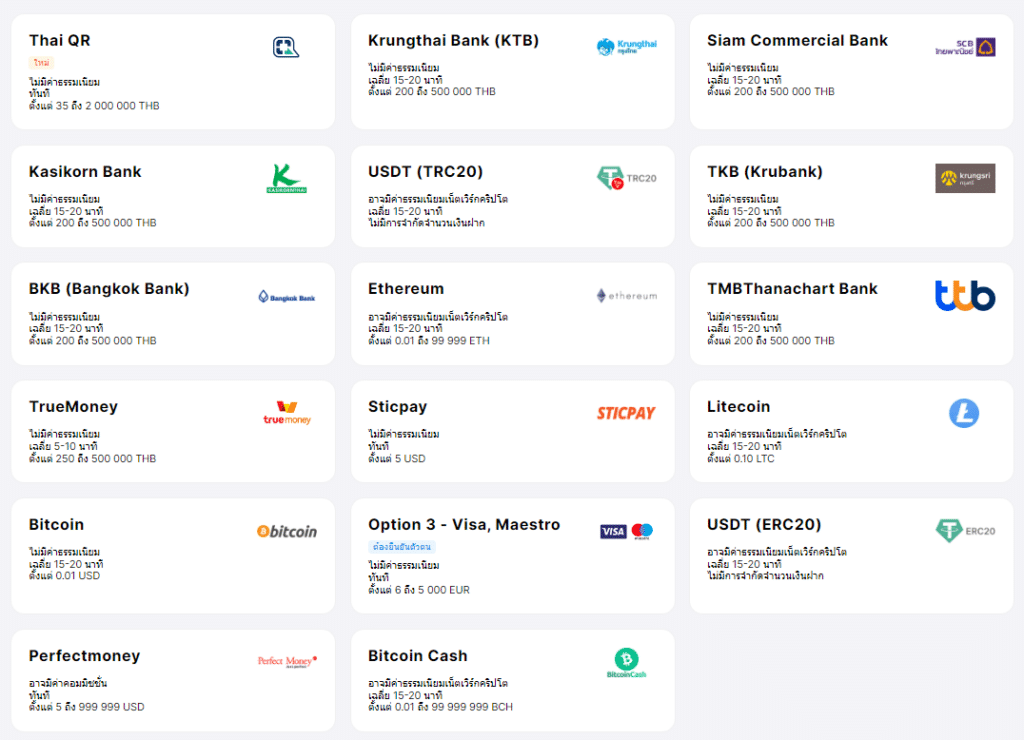Click the Bangkok Bank logo
Screen dimensions: 1024x740
coord(287,296)
